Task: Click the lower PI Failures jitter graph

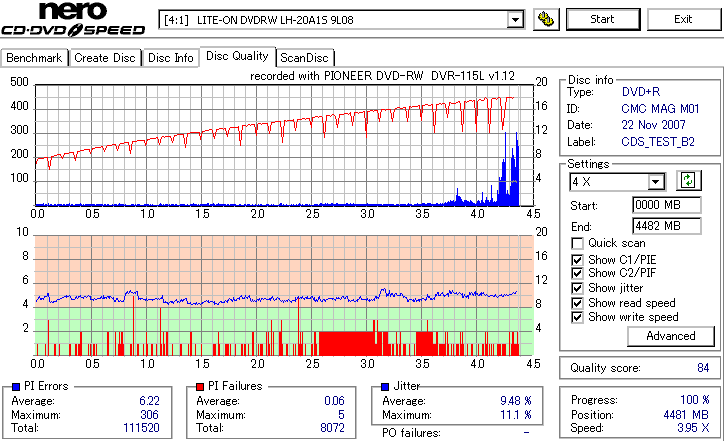Action: click(x=284, y=296)
